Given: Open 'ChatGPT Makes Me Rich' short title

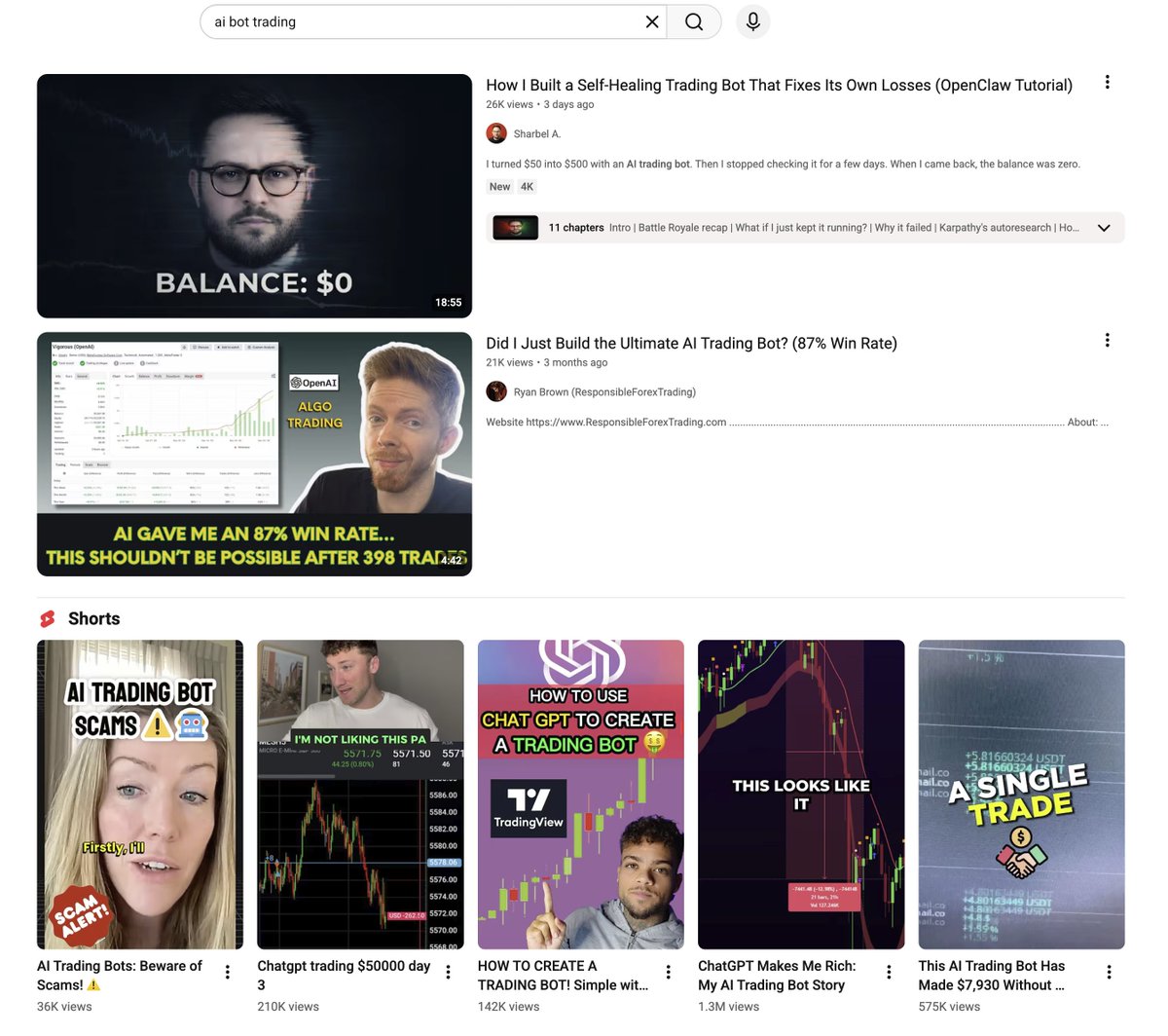Looking at the screenshot, I should coord(777,976).
